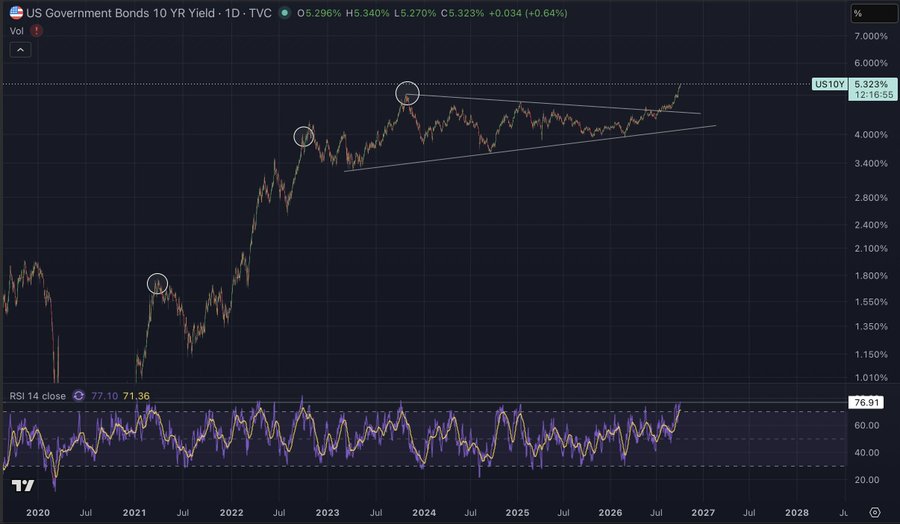
Task: Click the +0.034 (+0.64%) change value
Action: tap(528, 13)
